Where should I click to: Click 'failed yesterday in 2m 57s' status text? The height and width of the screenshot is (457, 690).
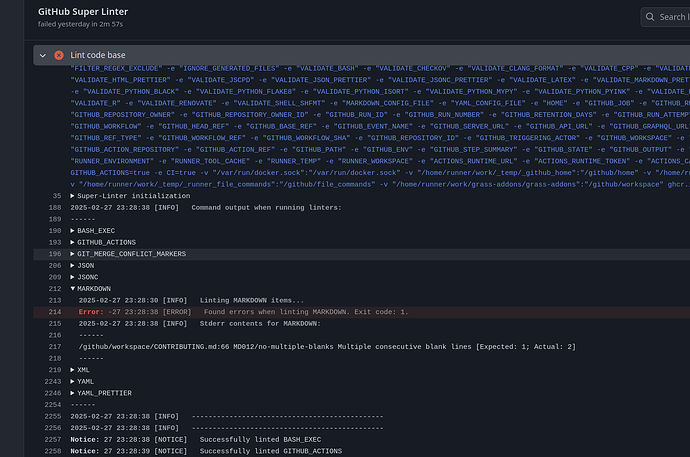tap(81, 24)
